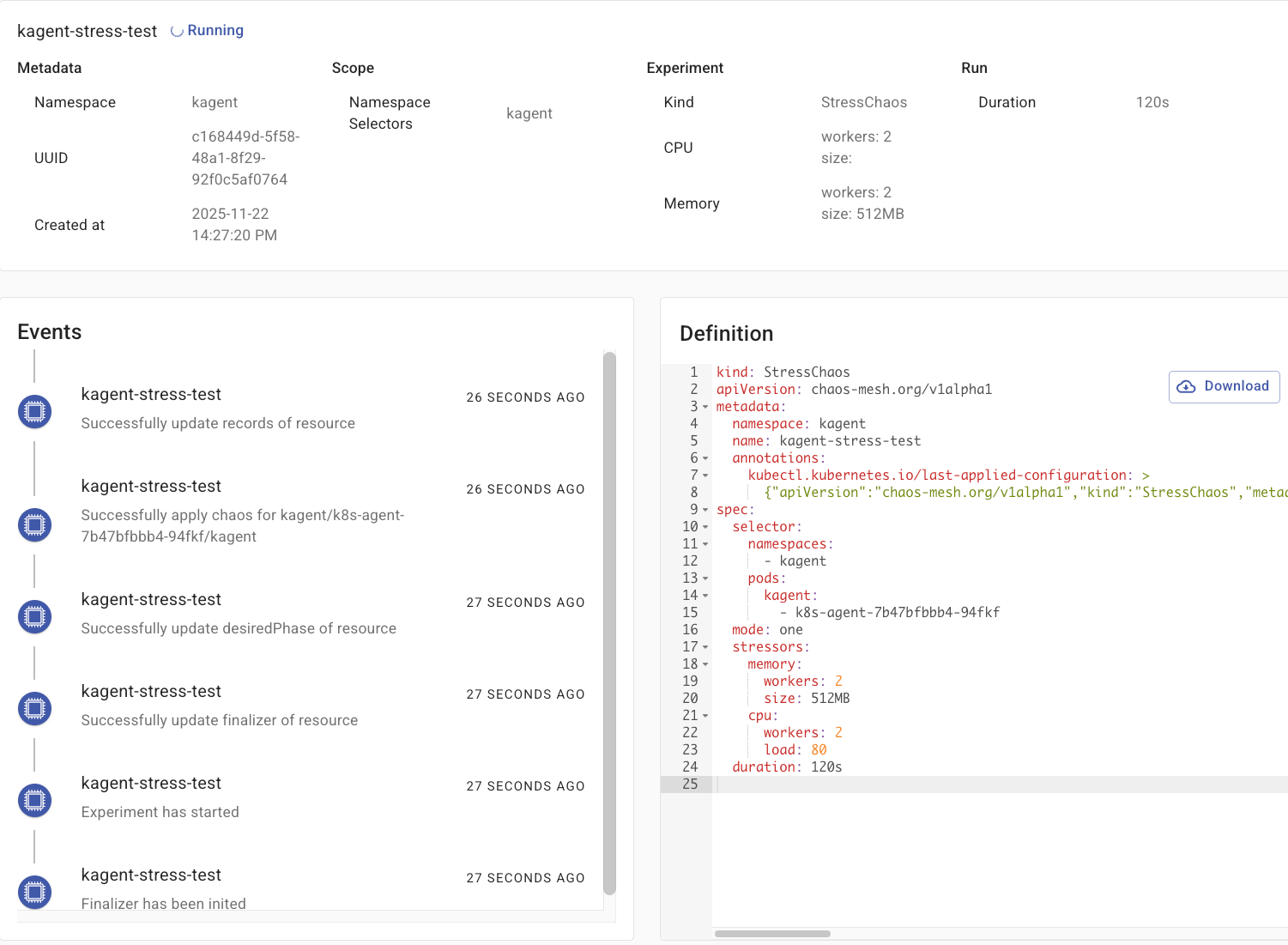Select the icon for 'update desiredPhase' event

[35, 616]
